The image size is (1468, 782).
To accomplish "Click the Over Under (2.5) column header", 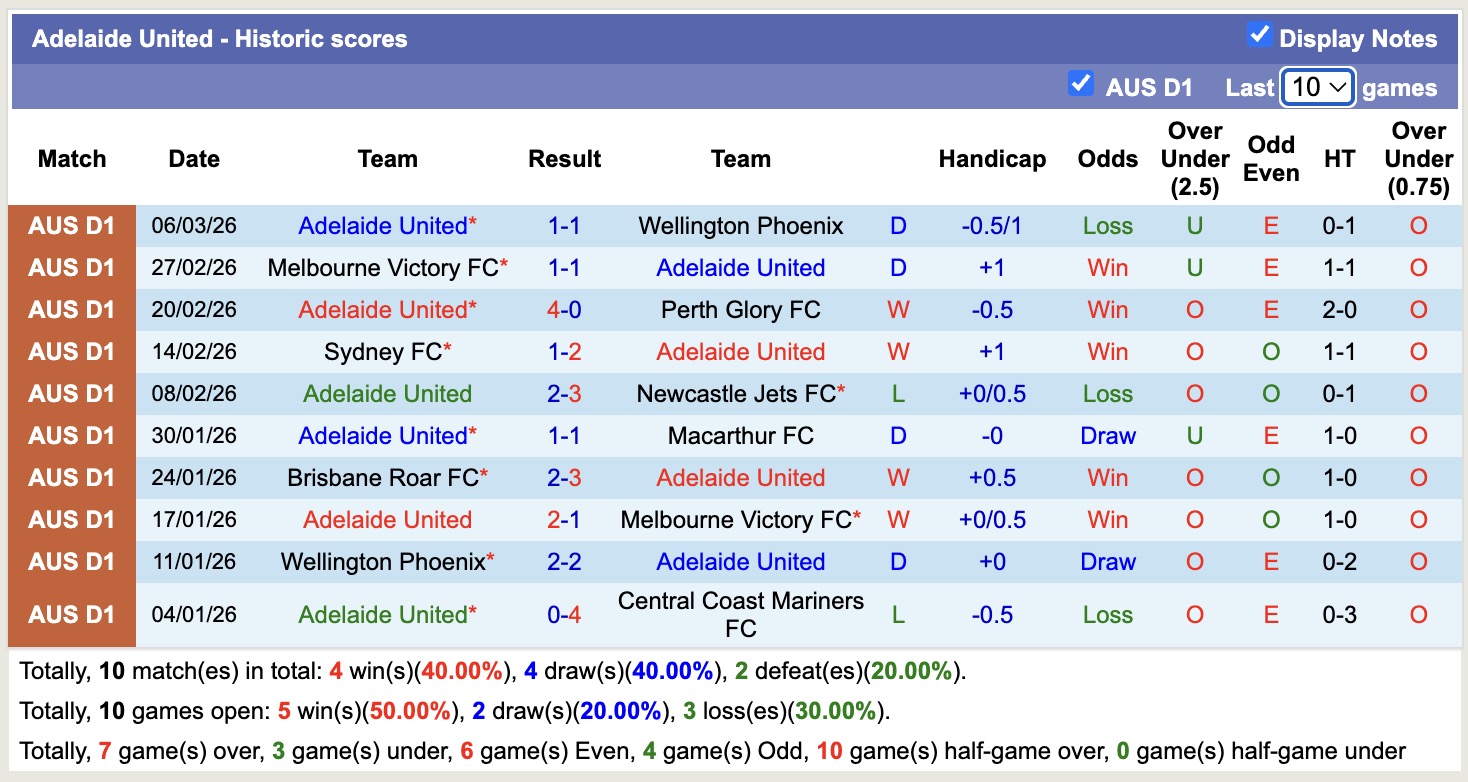I will click(x=1194, y=158).
